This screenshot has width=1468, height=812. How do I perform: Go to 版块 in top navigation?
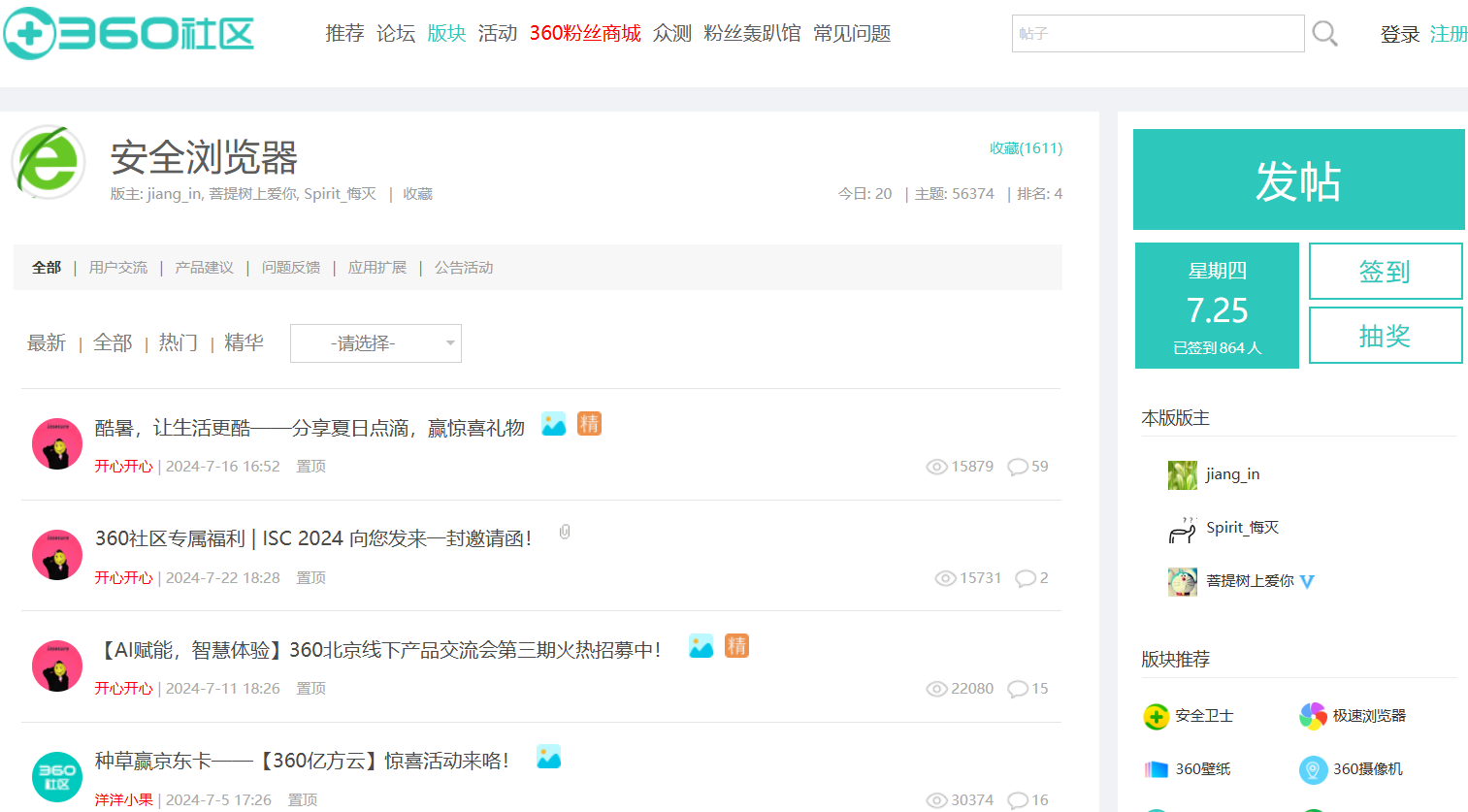pyautogui.click(x=446, y=34)
